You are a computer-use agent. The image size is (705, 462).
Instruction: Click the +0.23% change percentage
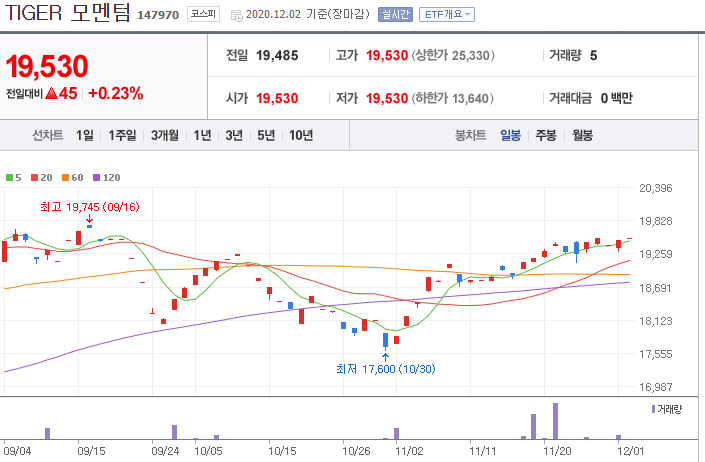click(x=116, y=93)
